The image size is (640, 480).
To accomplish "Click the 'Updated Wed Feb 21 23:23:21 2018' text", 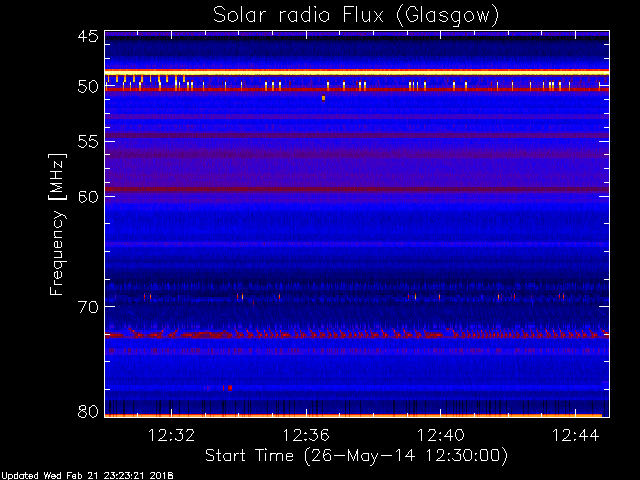I will tap(87, 476).
